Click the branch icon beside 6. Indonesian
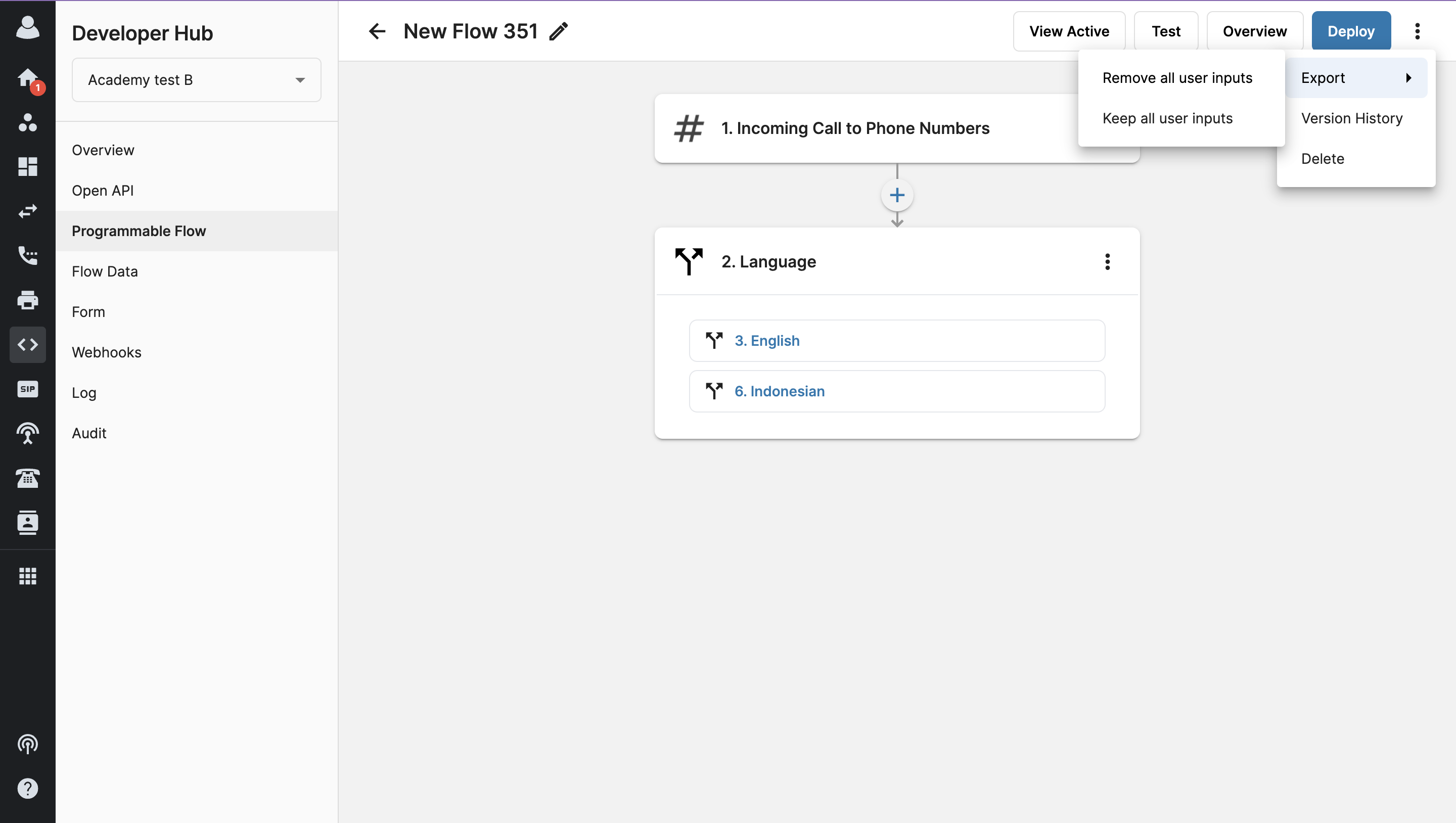 [x=713, y=391]
